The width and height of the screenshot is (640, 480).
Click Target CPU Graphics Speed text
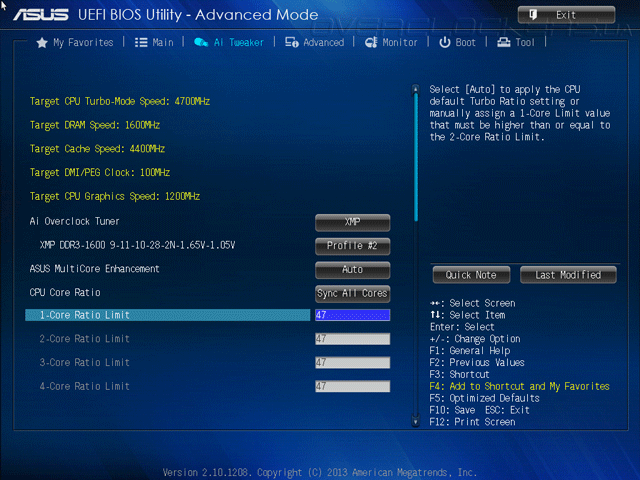click(x=115, y=196)
